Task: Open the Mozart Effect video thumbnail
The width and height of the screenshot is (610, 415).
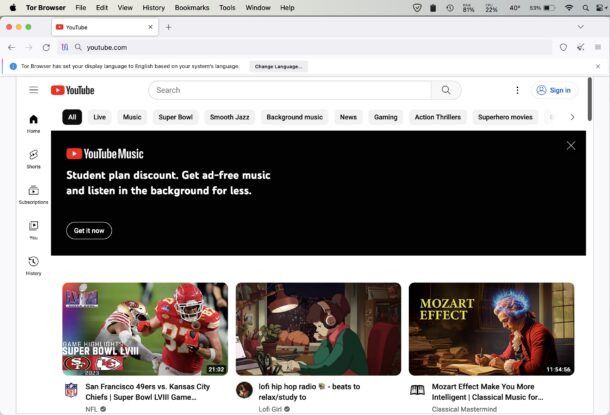Action: (491, 328)
